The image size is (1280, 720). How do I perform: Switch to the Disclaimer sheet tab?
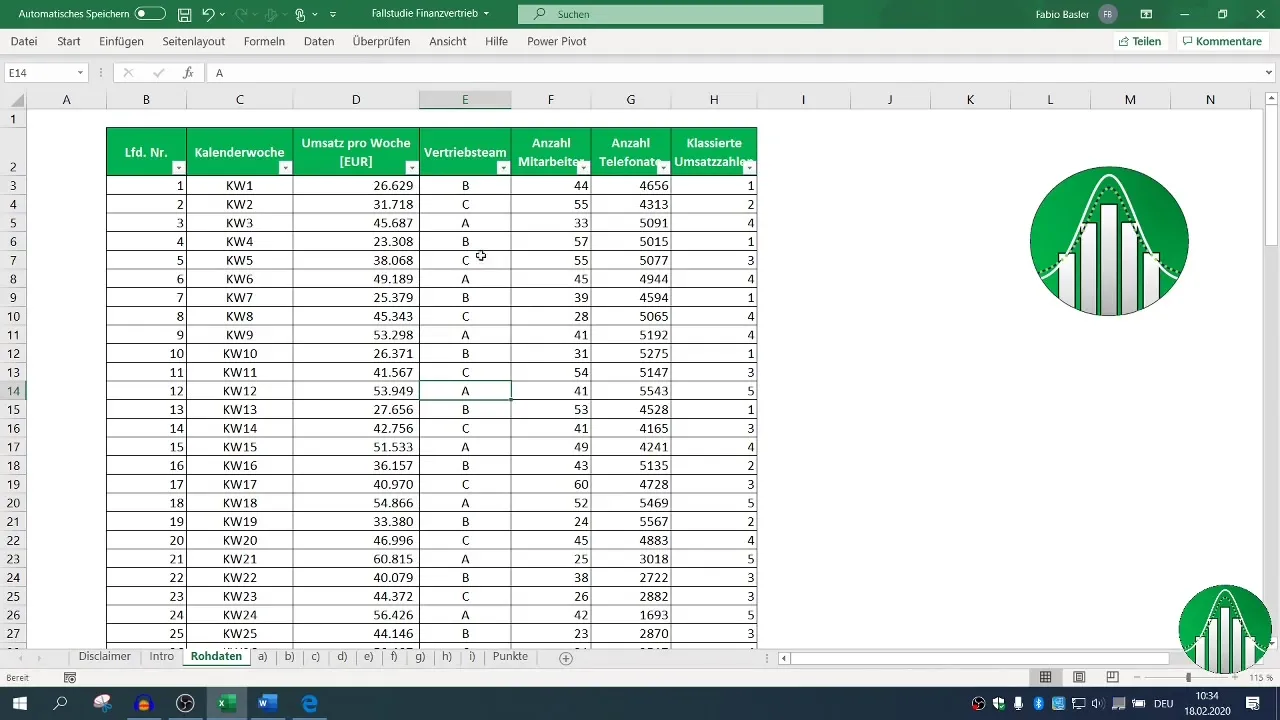tap(105, 657)
